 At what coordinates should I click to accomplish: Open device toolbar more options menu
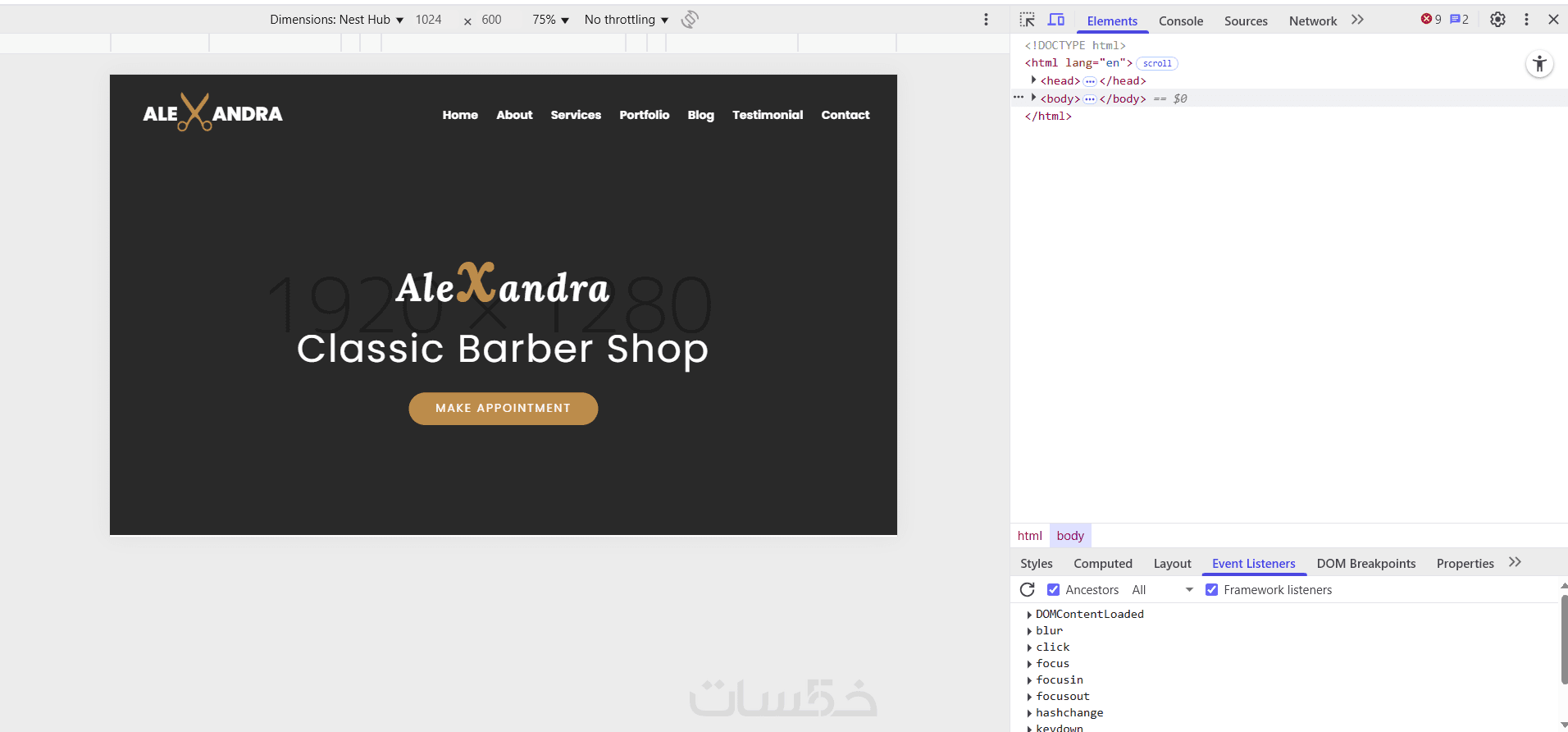pyautogui.click(x=986, y=20)
